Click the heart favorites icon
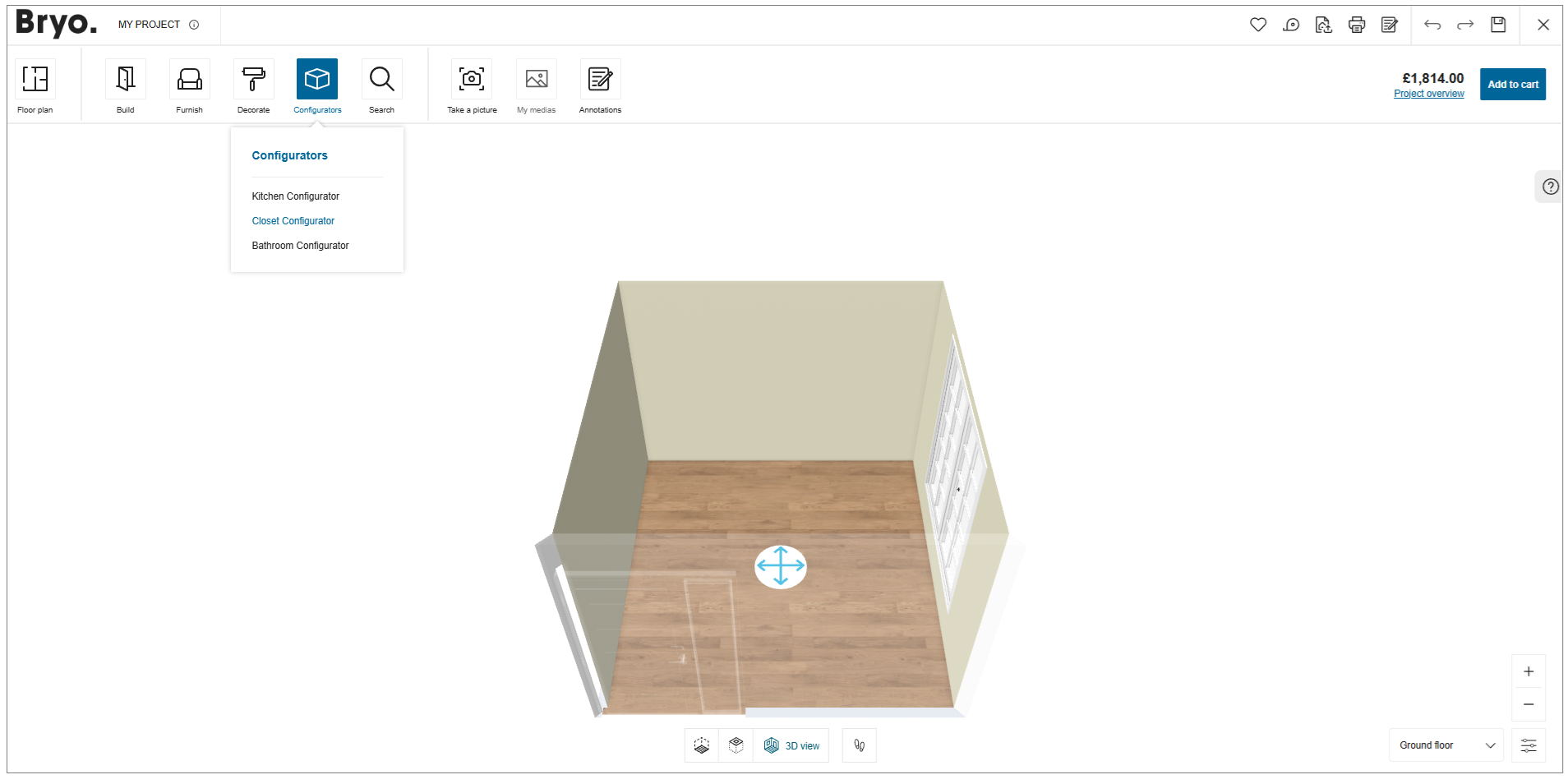Viewport: 1568px width, 784px height. pyautogui.click(x=1258, y=25)
